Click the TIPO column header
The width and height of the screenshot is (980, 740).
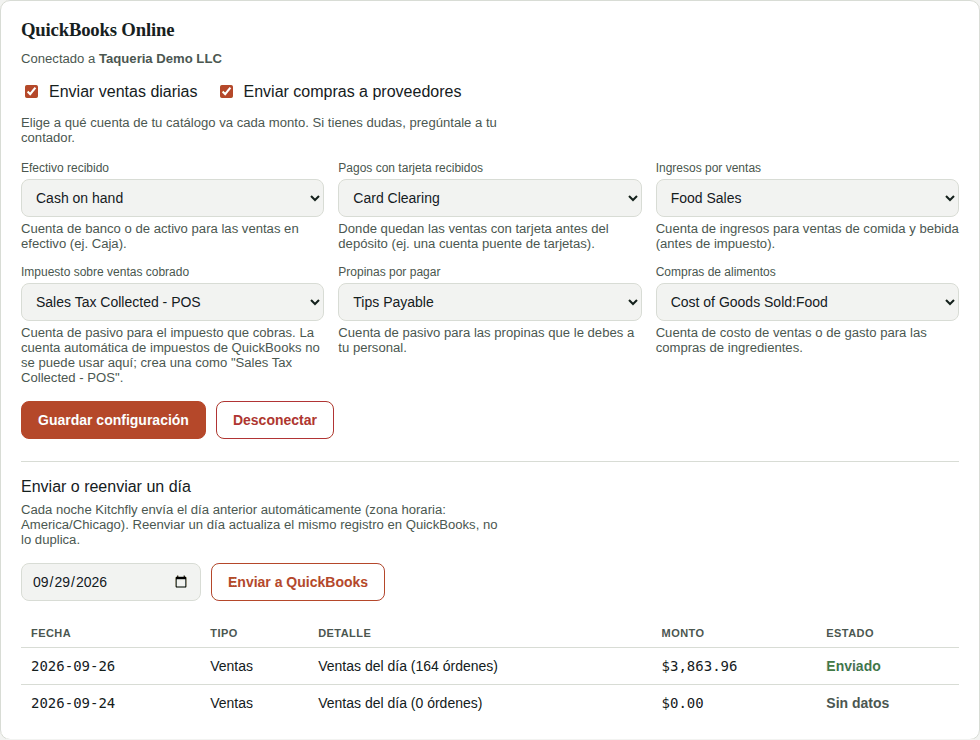point(224,633)
